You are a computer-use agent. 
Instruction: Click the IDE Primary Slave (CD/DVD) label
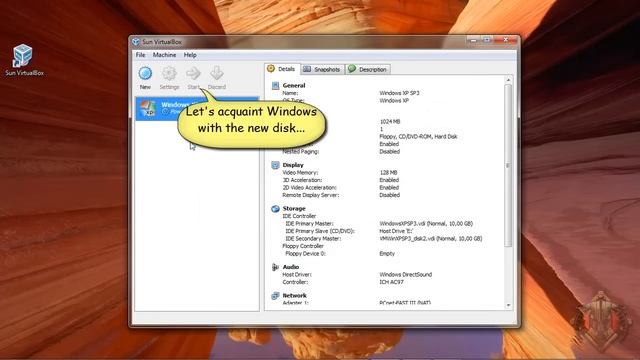tap(320, 231)
